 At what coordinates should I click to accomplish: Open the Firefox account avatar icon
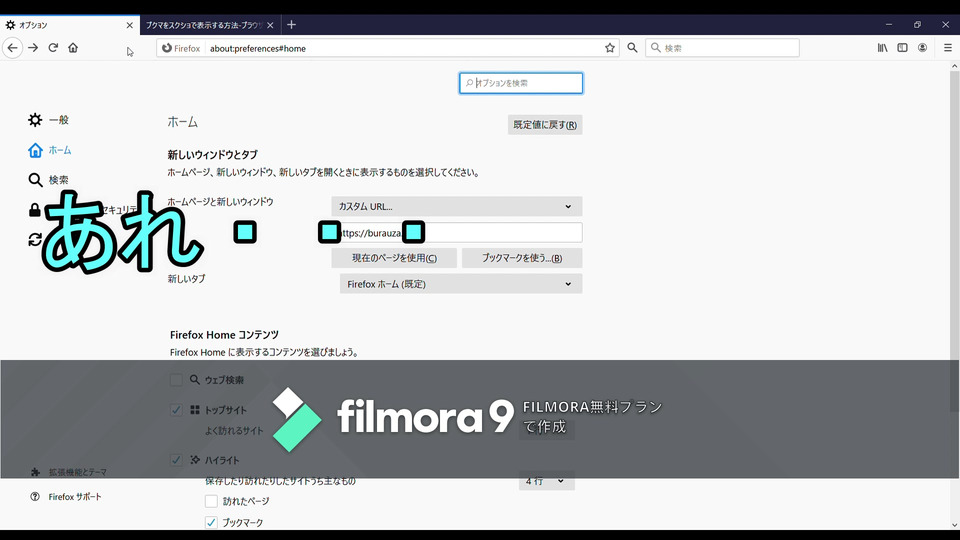pyautogui.click(x=922, y=48)
